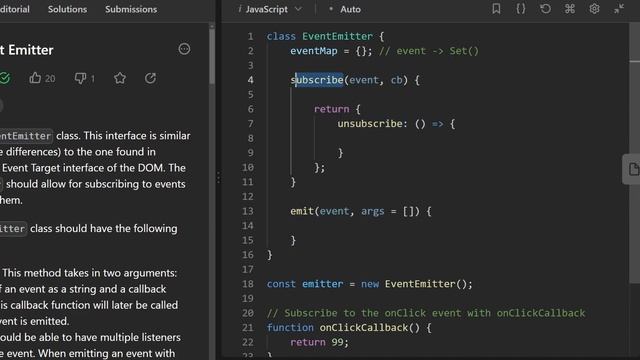
Task: Click the EventEmitter class name on line 1
Action: click(x=337, y=36)
